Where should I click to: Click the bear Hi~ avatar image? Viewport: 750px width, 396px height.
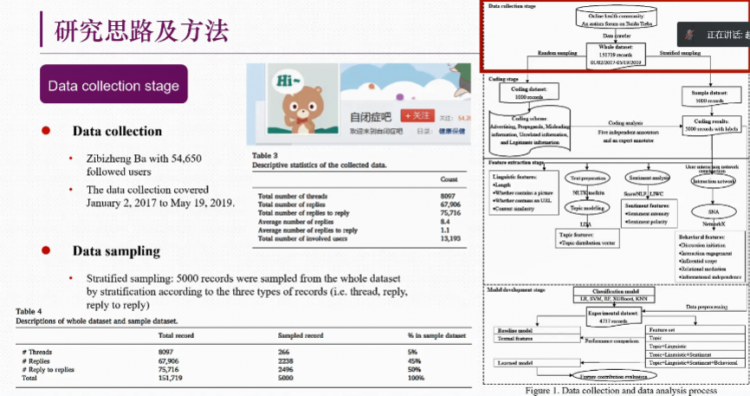coord(303,99)
